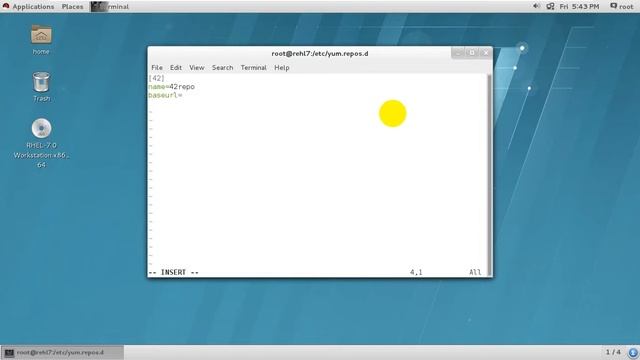Viewport: 640px width, 360px height.
Task: Click the terminal title bar root@rehl7:/etc/yum.repos.d
Action: click(320, 53)
